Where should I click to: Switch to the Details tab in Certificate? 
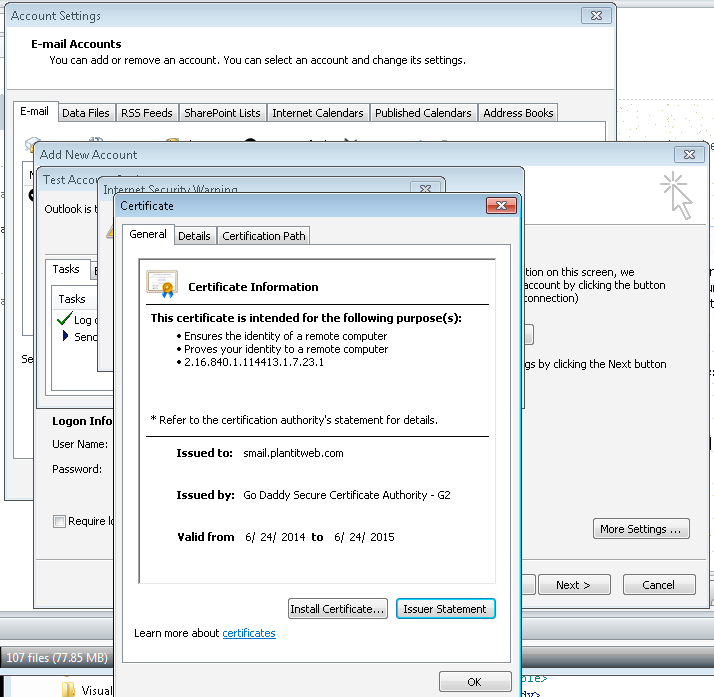click(x=194, y=236)
